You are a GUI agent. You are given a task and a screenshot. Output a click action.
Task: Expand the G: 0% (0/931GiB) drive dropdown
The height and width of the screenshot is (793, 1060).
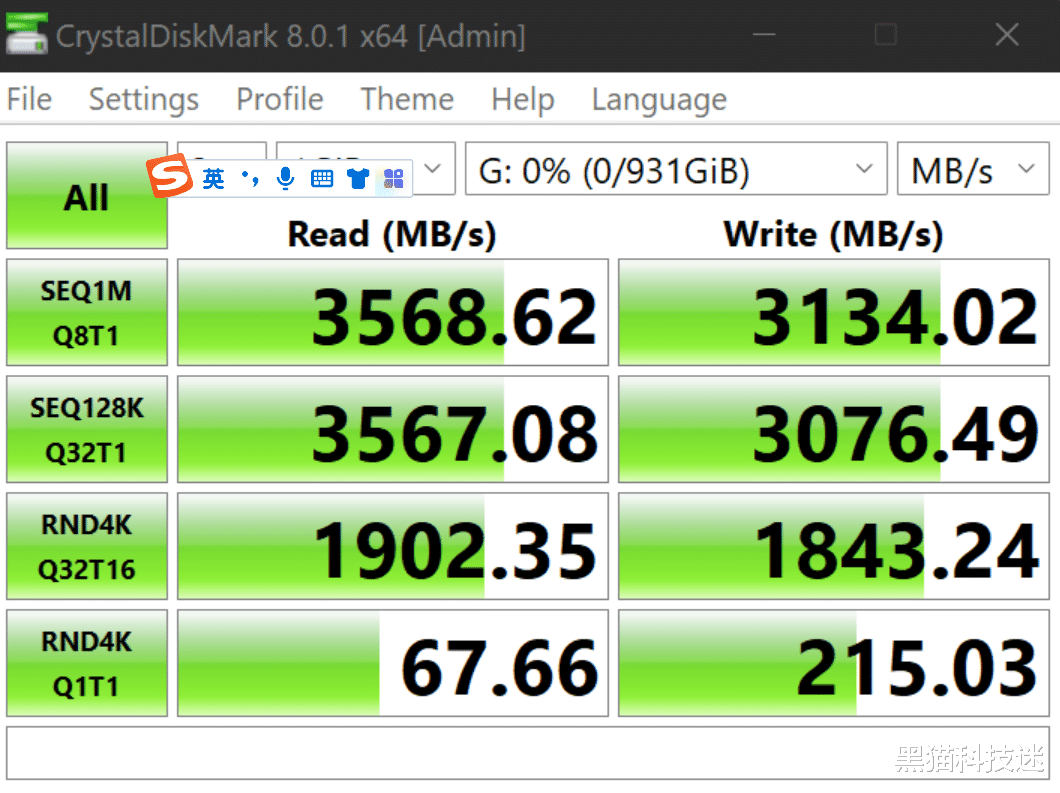pyautogui.click(x=676, y=169)
